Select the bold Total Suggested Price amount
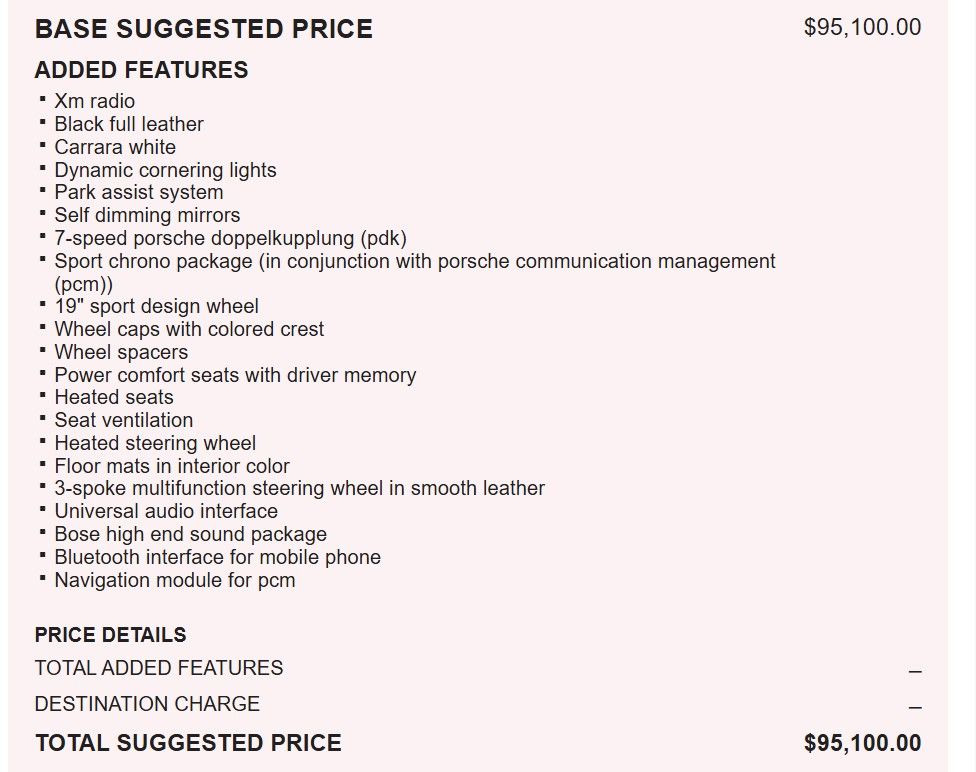Viewport: 976px width, 772px height. [x=862, y=743]
